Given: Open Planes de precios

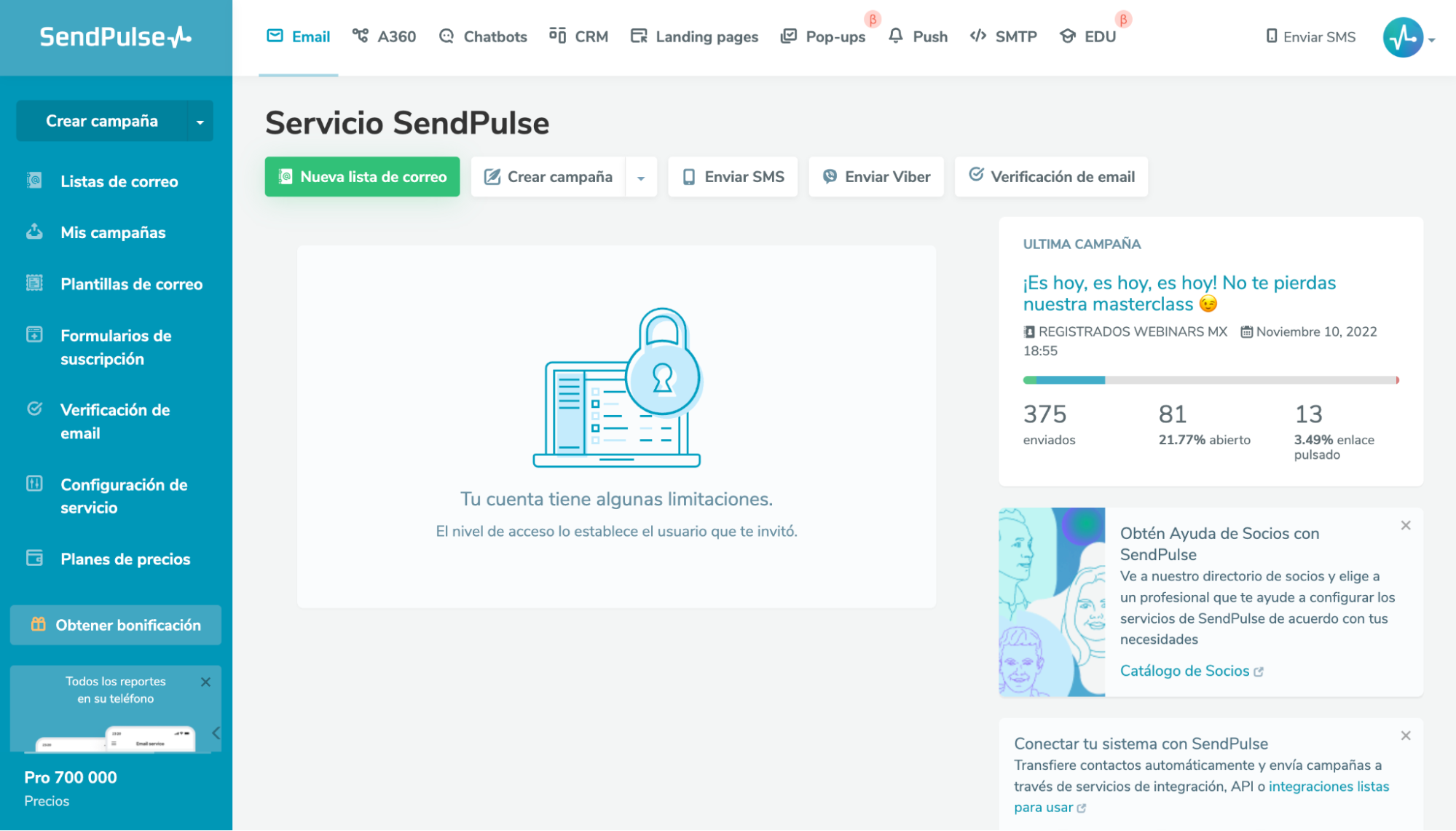Looking at the screenshot, I should pyautogui.click(x=125, y=559).
